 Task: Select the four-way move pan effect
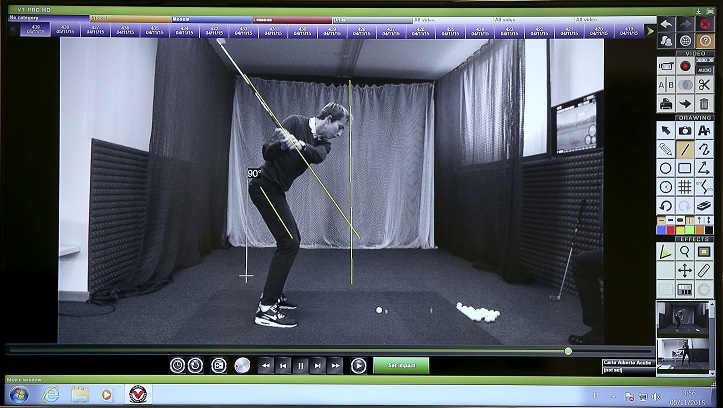pyautogui.click(x=685, y=271)
